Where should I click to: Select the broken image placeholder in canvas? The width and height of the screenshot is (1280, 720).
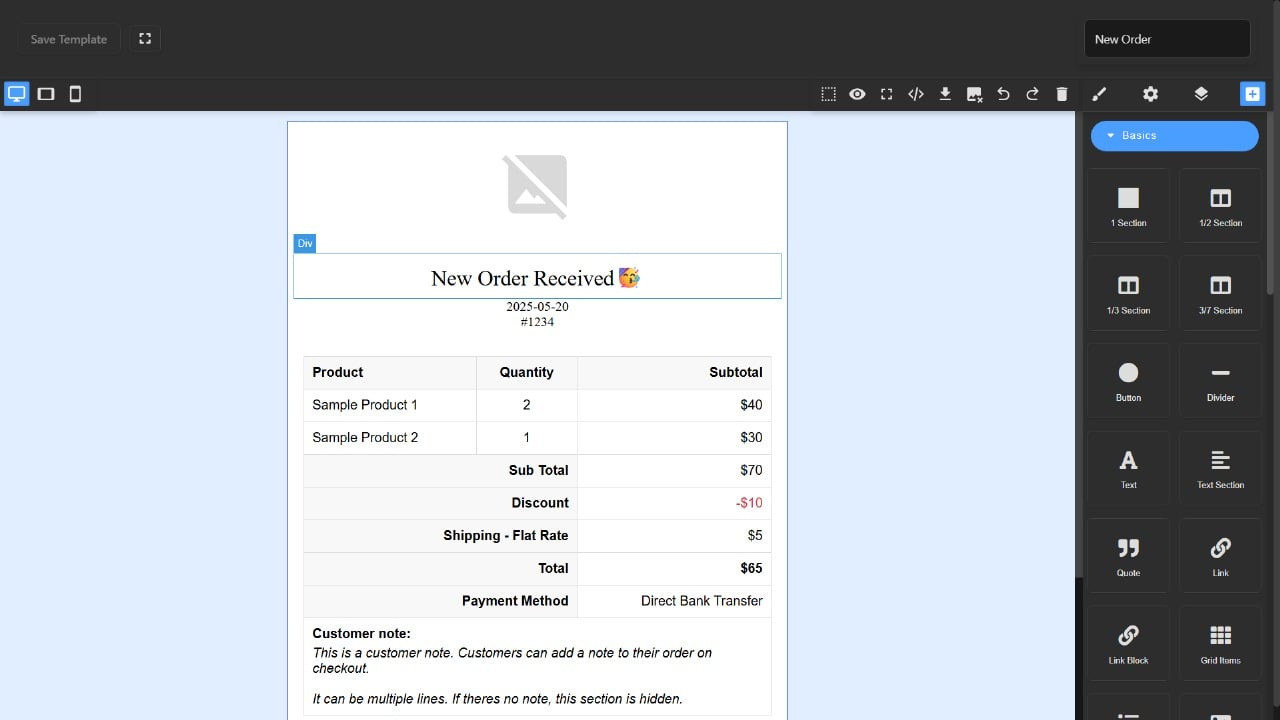(x=536, y=186)
